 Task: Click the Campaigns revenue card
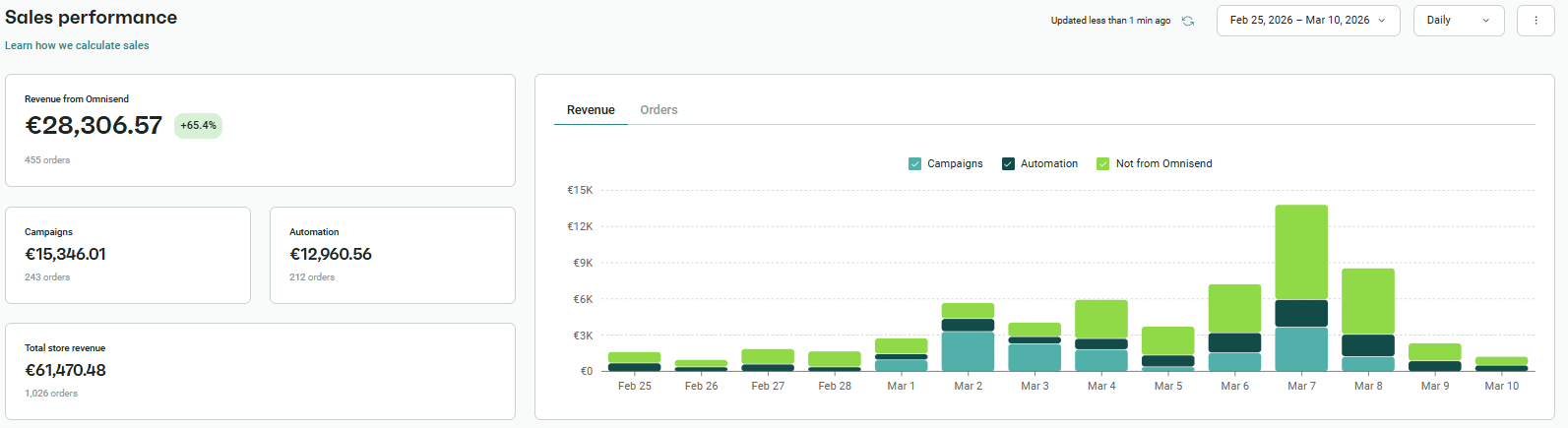point(128,255)
